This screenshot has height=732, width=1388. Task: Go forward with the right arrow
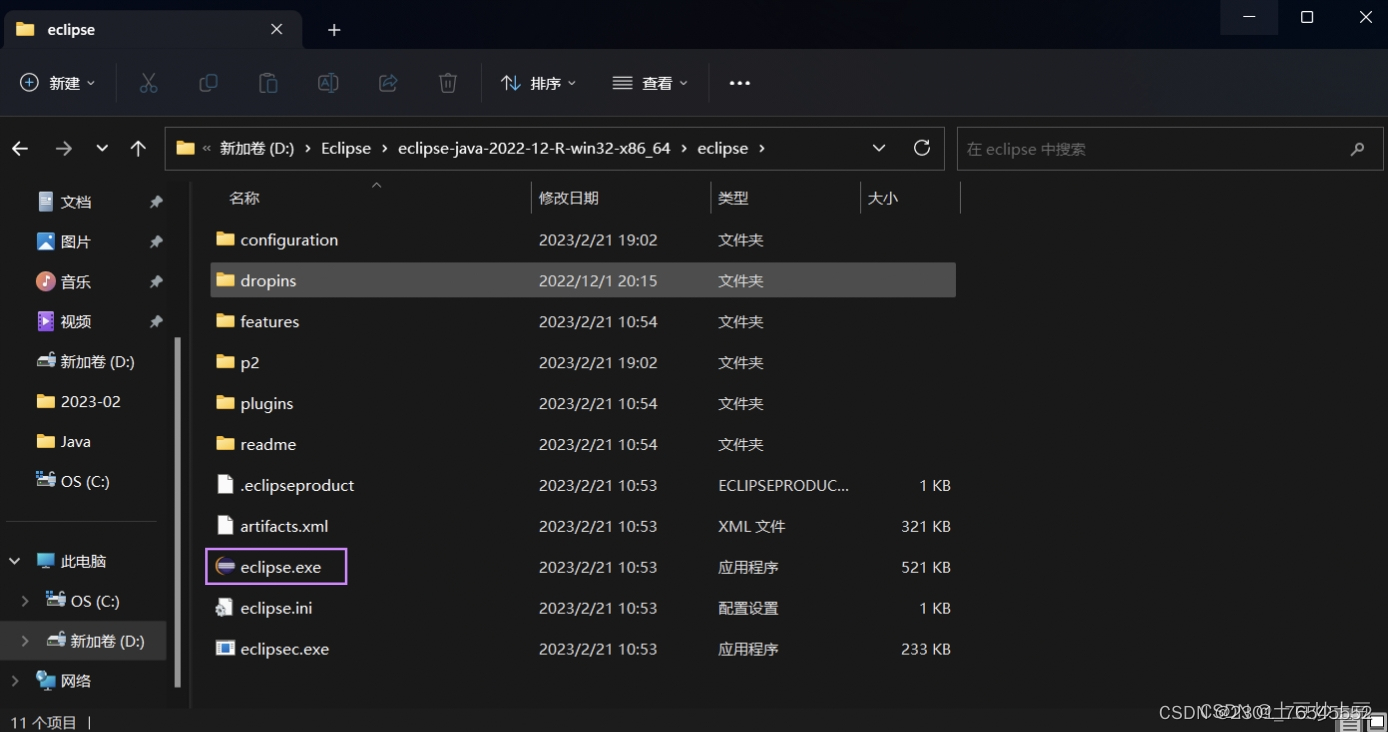point(63,148)
